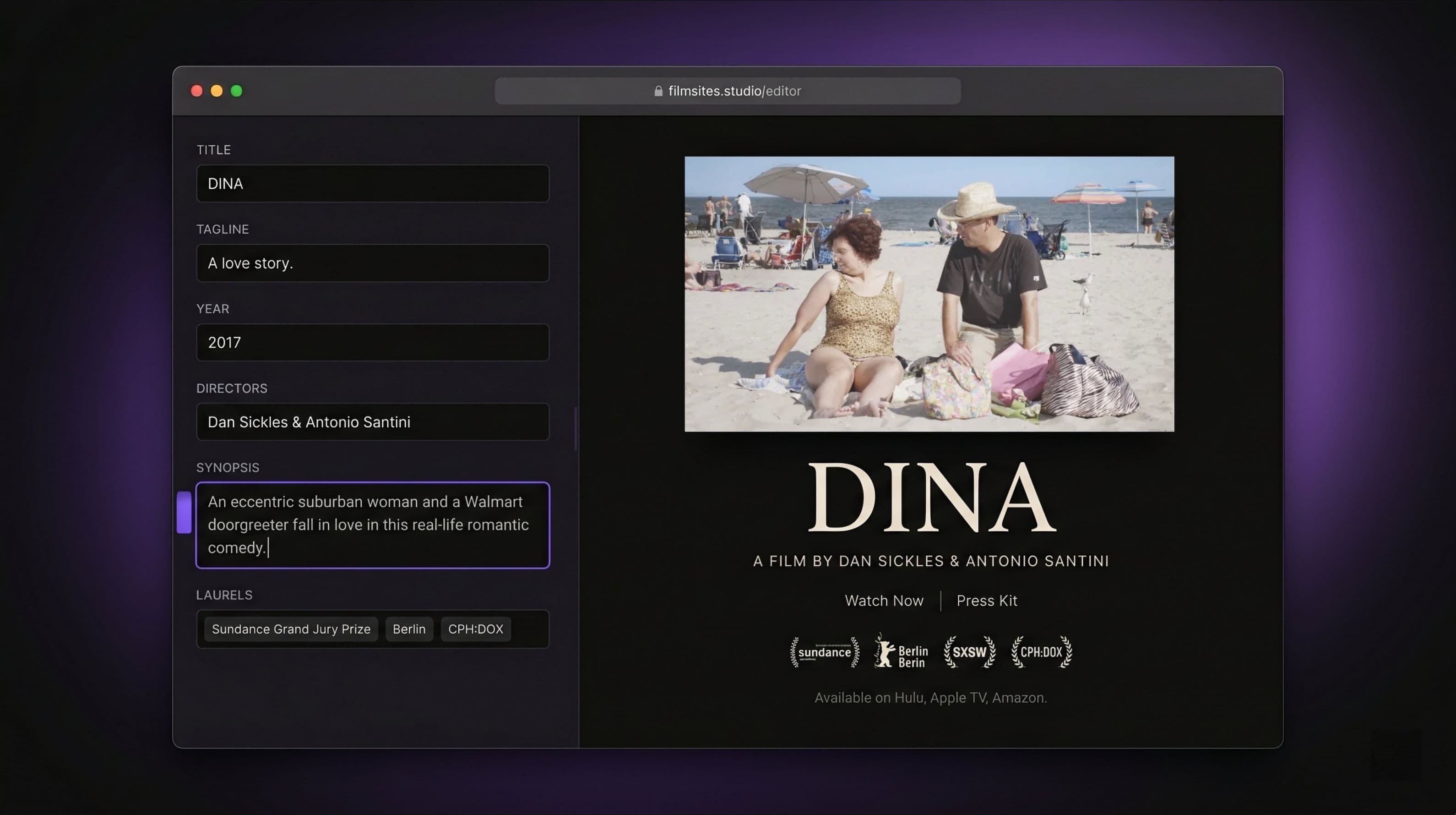Select the CPH:DOX laurel tag
This screenshot has height=815, width=1456.
pyautogui.click(x=475, y=629)
